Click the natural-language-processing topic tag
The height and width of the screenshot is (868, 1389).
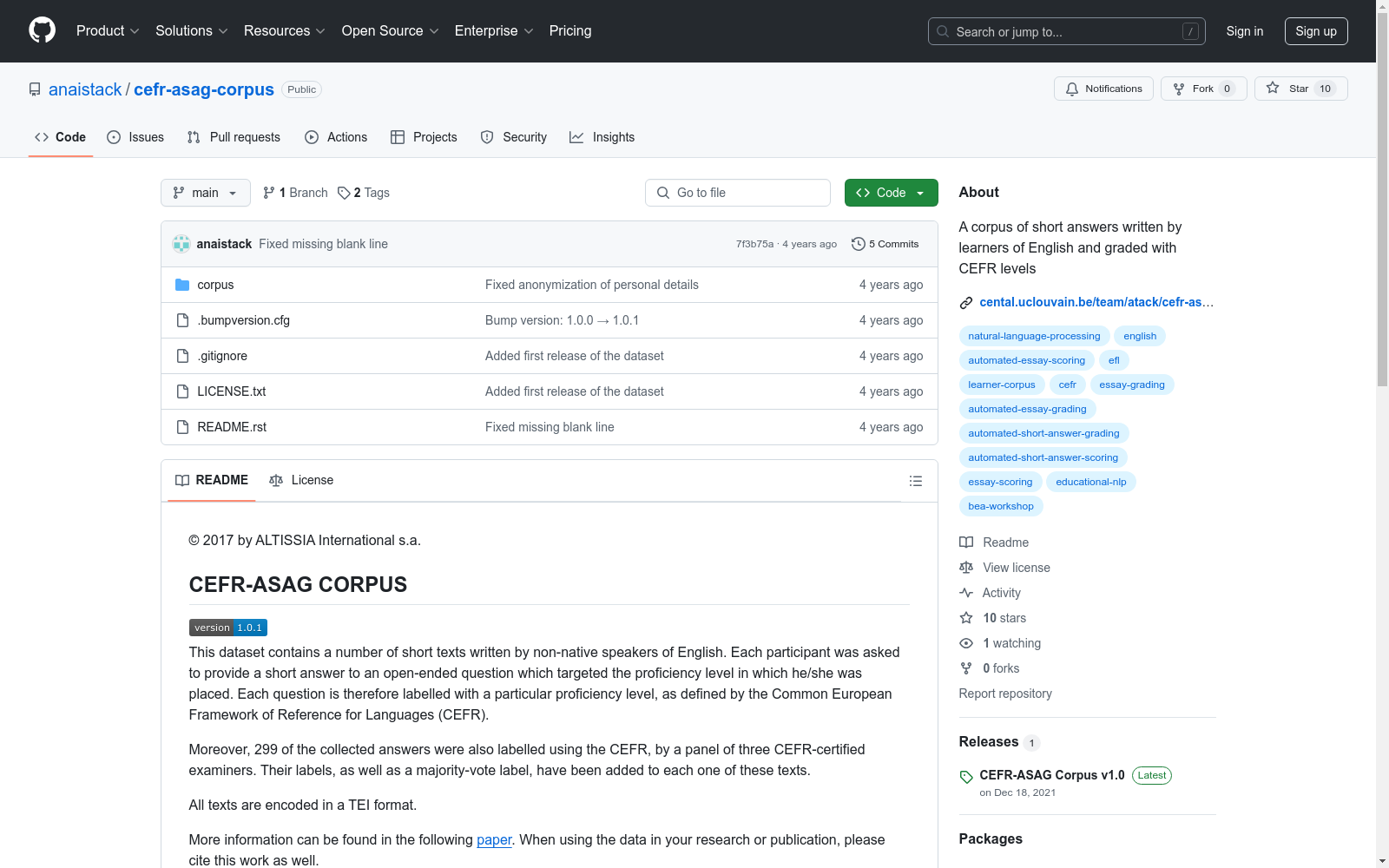pos(1034,336)
